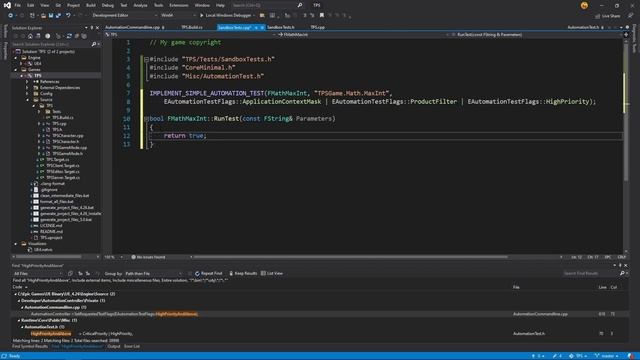Switch to the TPS.Build.cs tab
The image size is (640, 360).
pyautogui.click(x=192, y=27)
